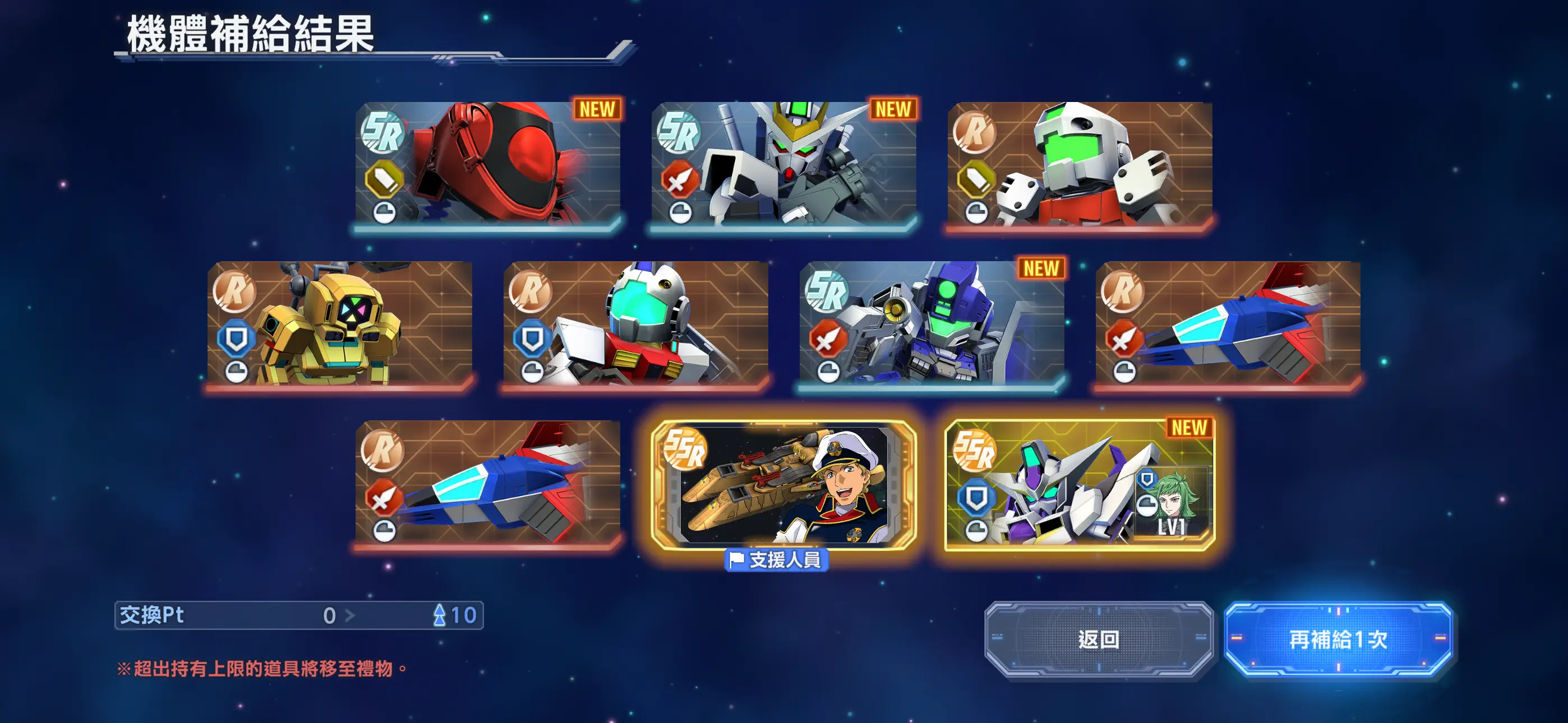Viewport: 1568px width, 723px height.
Task: Click the 支援人員 flag label
Action: [777, 559]
